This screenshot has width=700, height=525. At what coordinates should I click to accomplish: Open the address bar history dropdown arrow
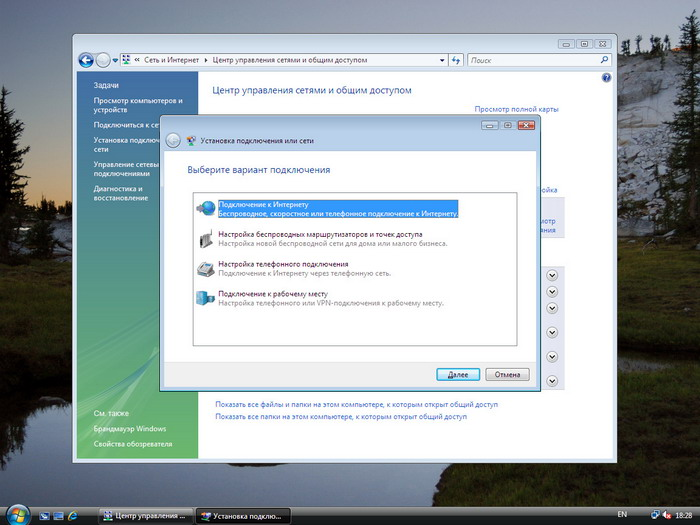click(442, 60)
